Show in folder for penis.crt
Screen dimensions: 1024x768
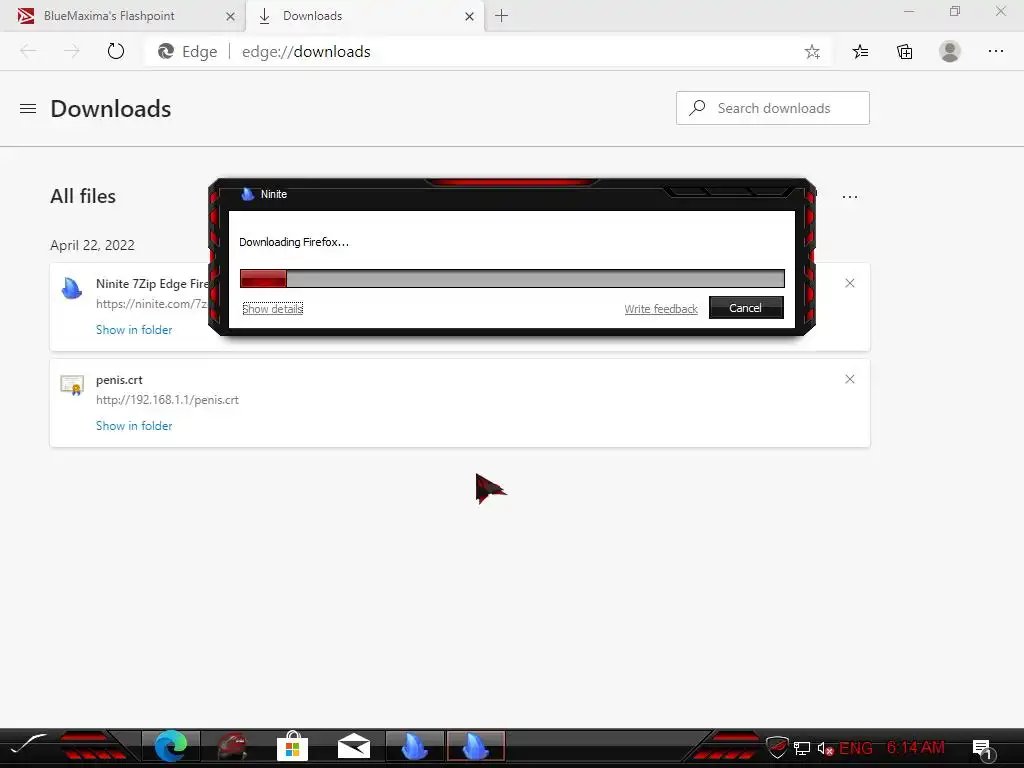coord(134,426)
